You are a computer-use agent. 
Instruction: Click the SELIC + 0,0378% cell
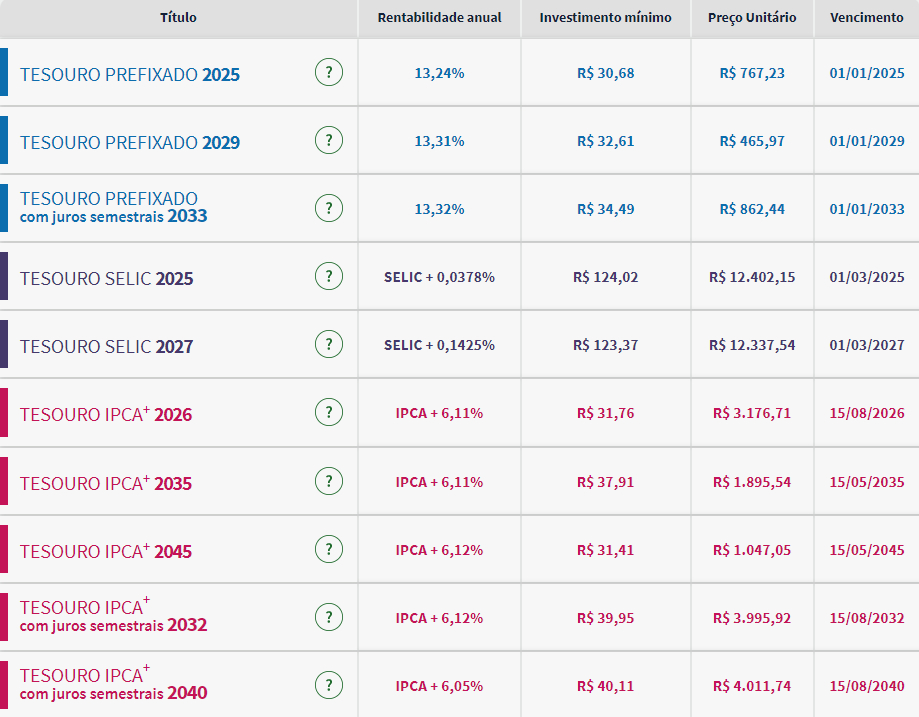pyautogui.click(x=440, y=277)
